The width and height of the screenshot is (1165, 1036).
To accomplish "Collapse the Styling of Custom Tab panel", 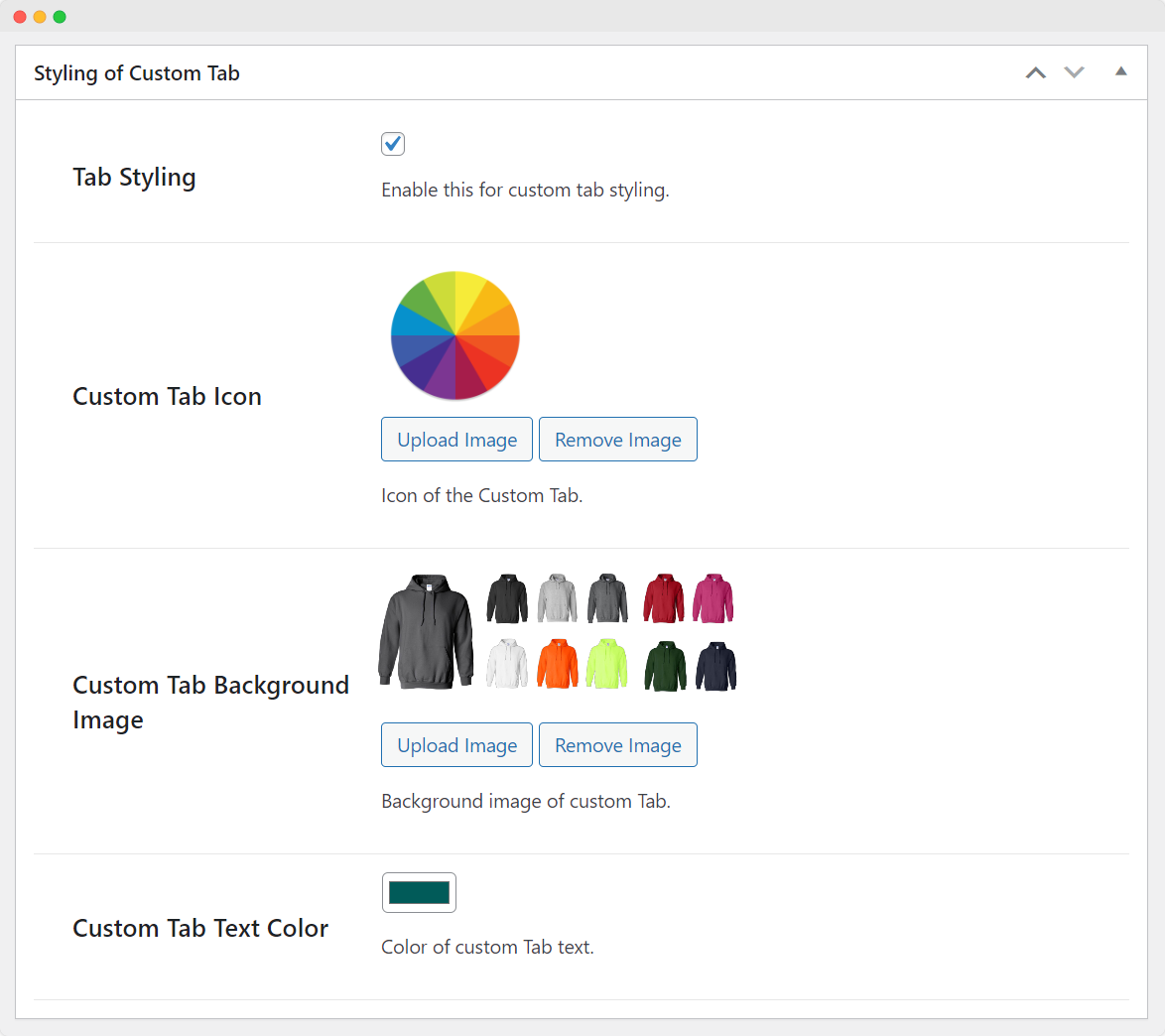I will pyautogui.click(x=1120, y=71).
